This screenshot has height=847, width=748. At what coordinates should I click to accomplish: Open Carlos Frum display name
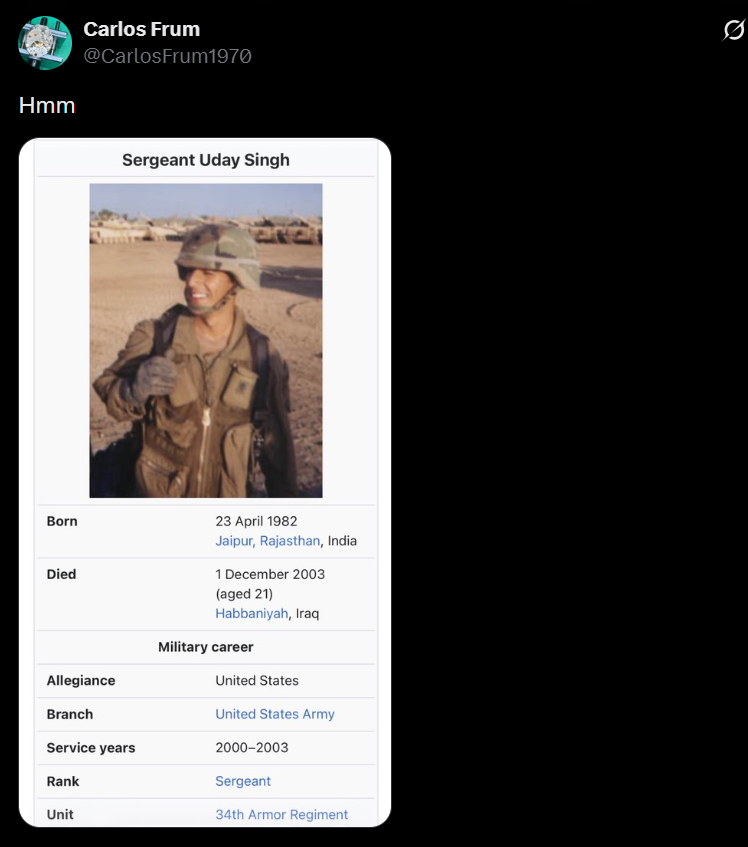tap(141, 29)
